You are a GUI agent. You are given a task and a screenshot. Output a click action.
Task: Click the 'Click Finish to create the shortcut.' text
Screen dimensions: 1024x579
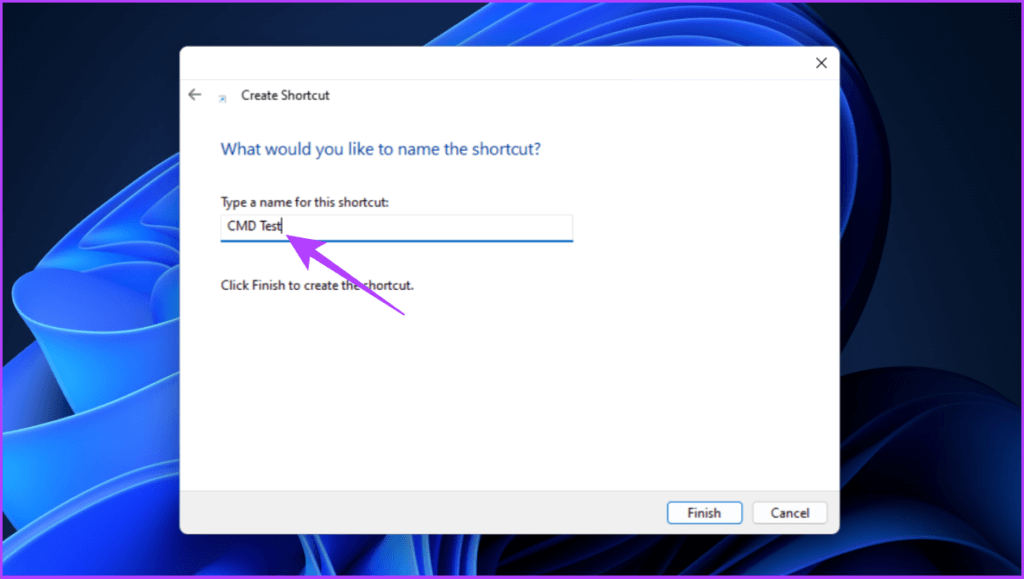[317, 285]
